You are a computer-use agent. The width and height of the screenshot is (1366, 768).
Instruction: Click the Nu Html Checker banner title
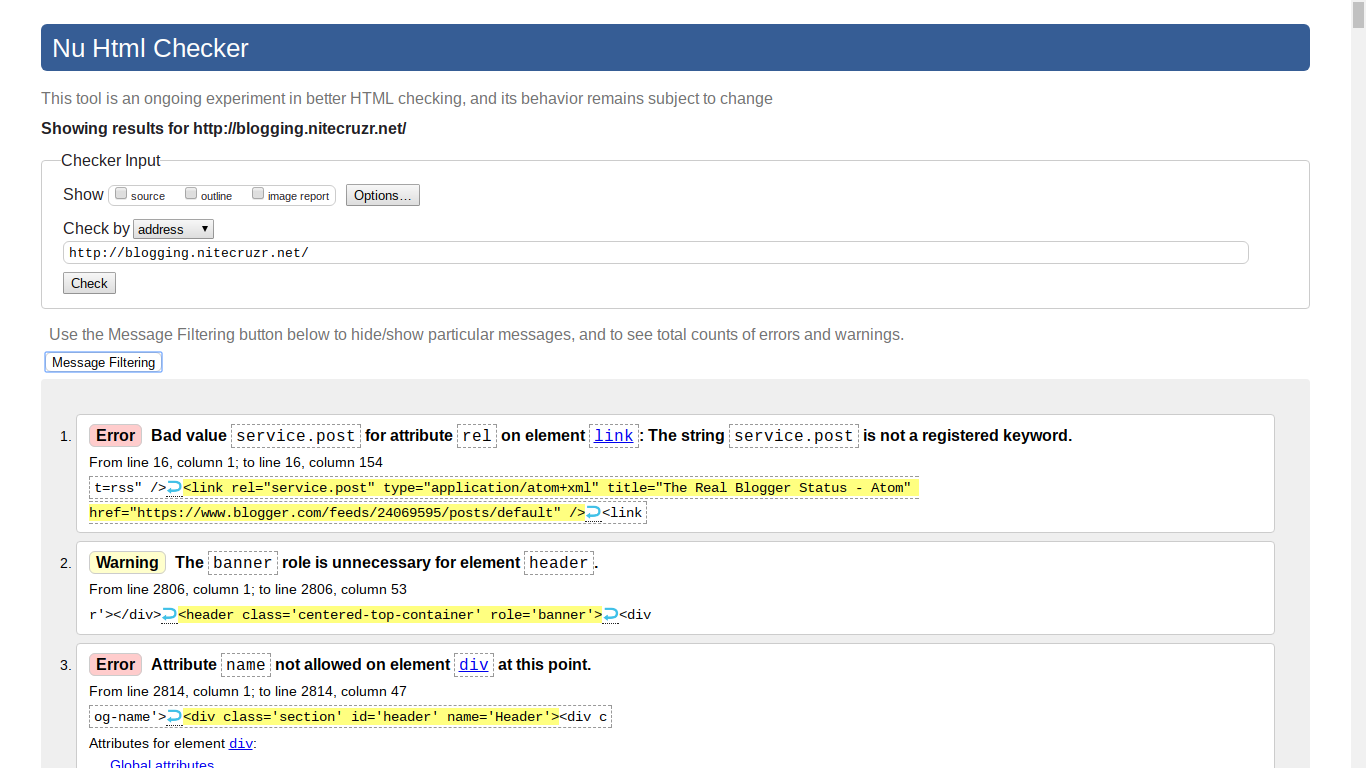[149, 47]
